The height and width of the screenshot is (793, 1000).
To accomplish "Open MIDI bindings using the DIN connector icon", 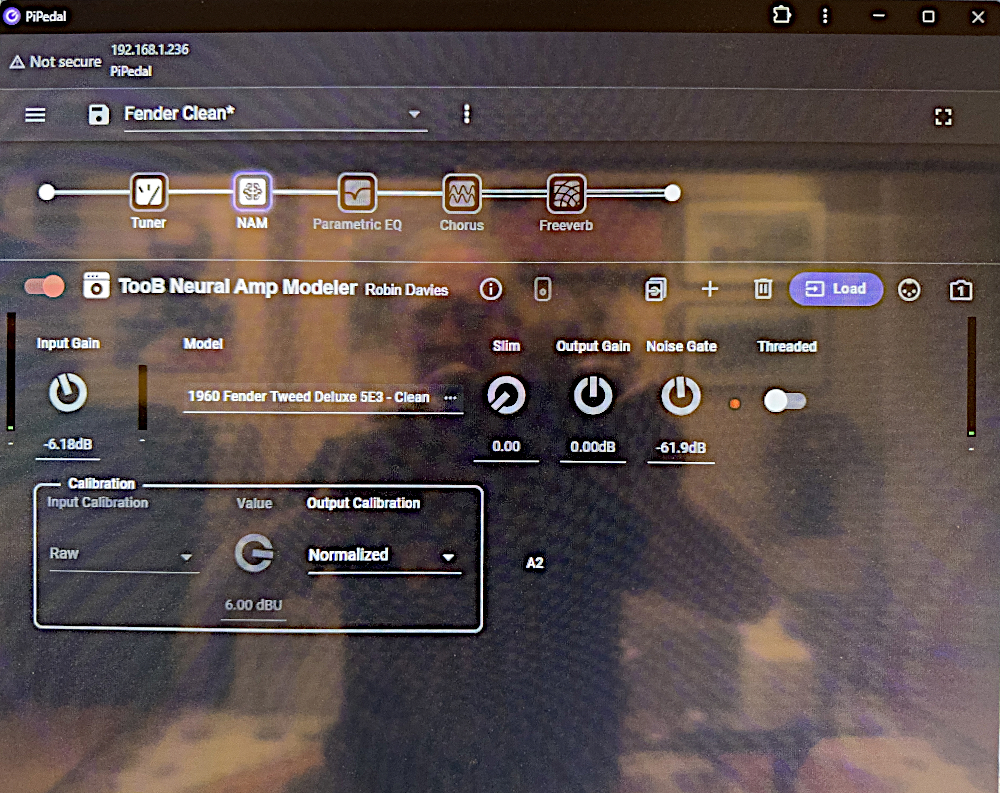I will 909,290.
